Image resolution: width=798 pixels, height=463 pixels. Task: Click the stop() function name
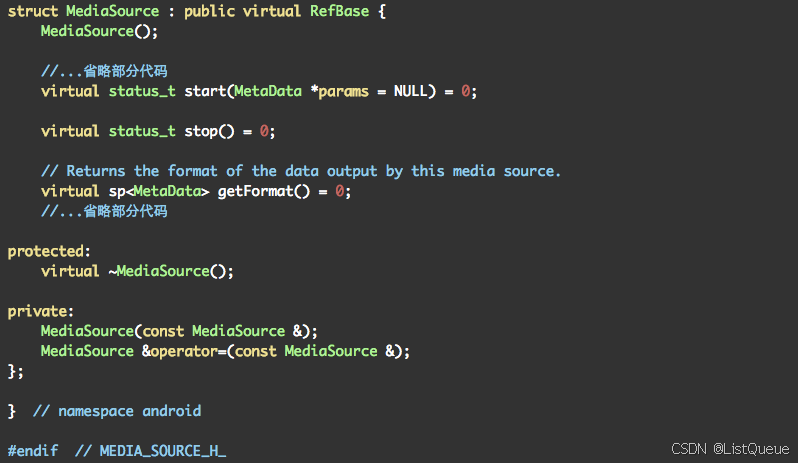pyautogui.click(x=209, y=131)
